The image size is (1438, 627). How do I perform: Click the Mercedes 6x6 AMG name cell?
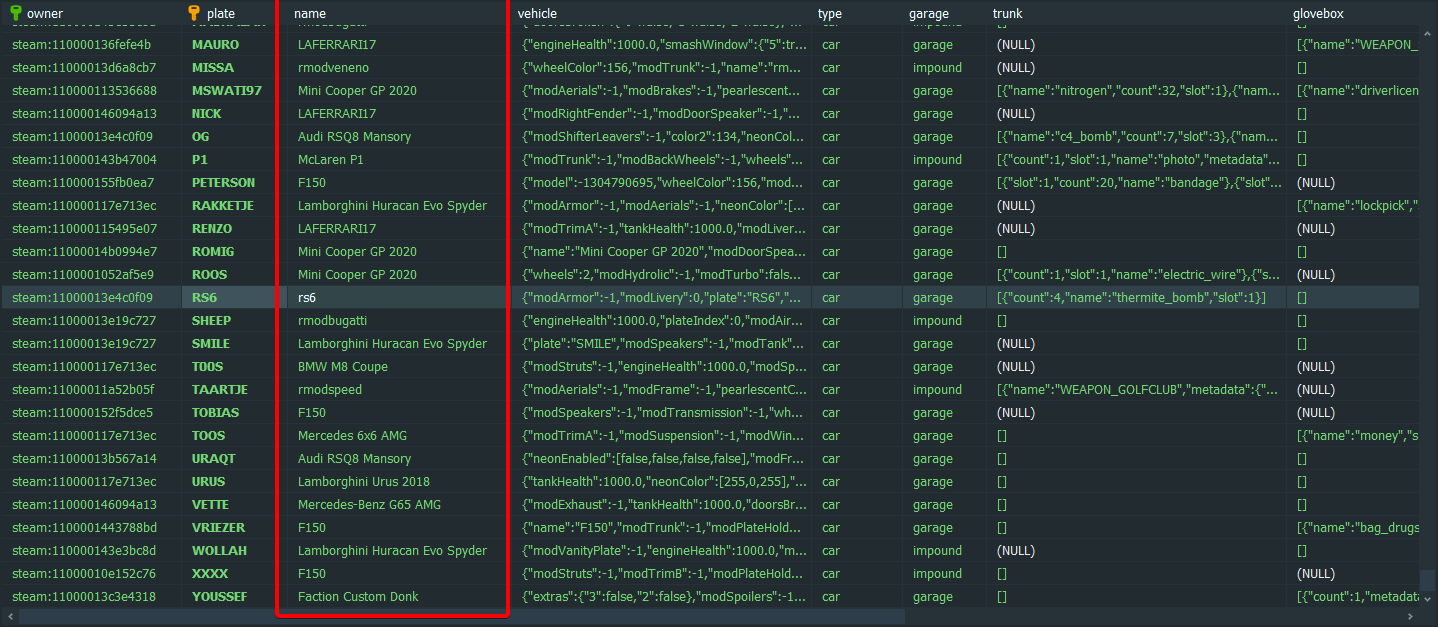(x=352, y=436)
